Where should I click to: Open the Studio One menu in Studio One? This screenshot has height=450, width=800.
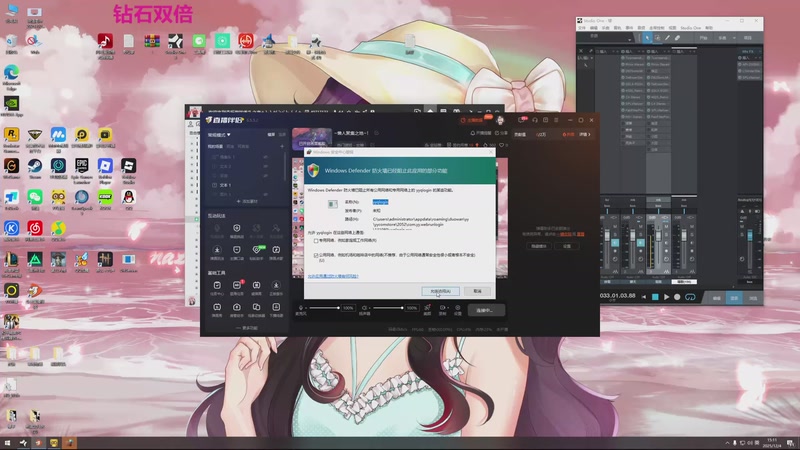pyautogui.click(x=690, y=28)
